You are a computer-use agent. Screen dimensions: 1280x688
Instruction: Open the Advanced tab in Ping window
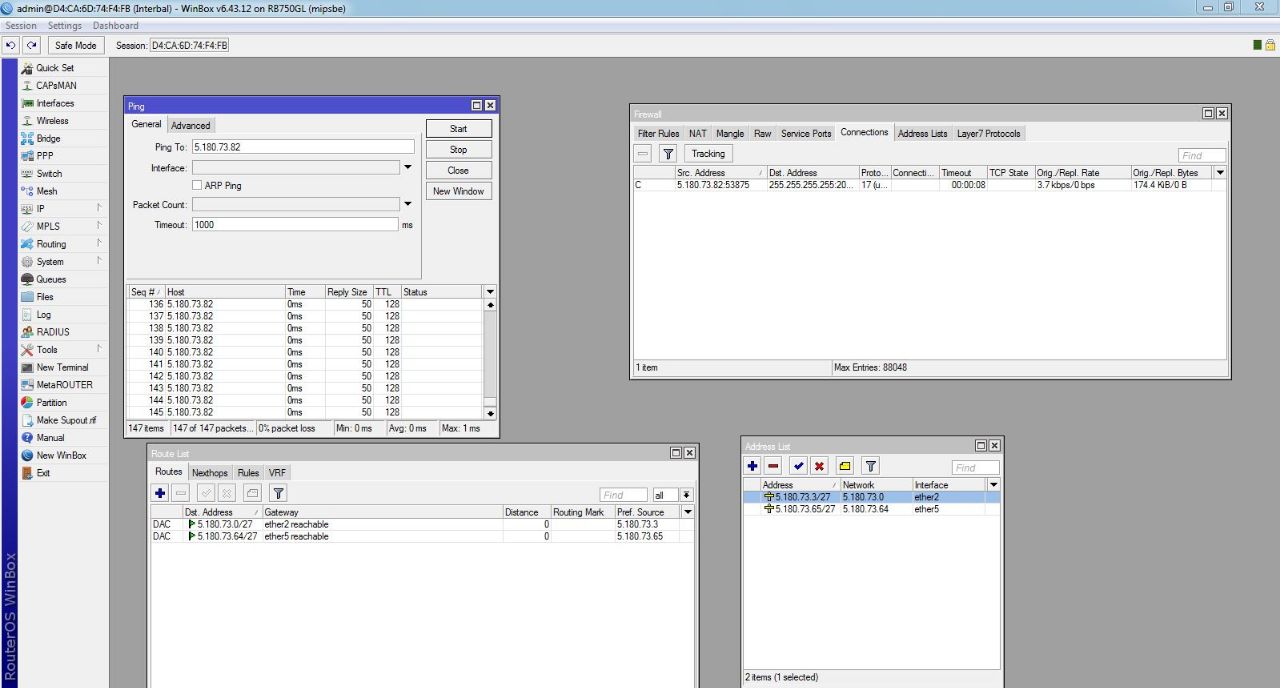tap(190, 125)
